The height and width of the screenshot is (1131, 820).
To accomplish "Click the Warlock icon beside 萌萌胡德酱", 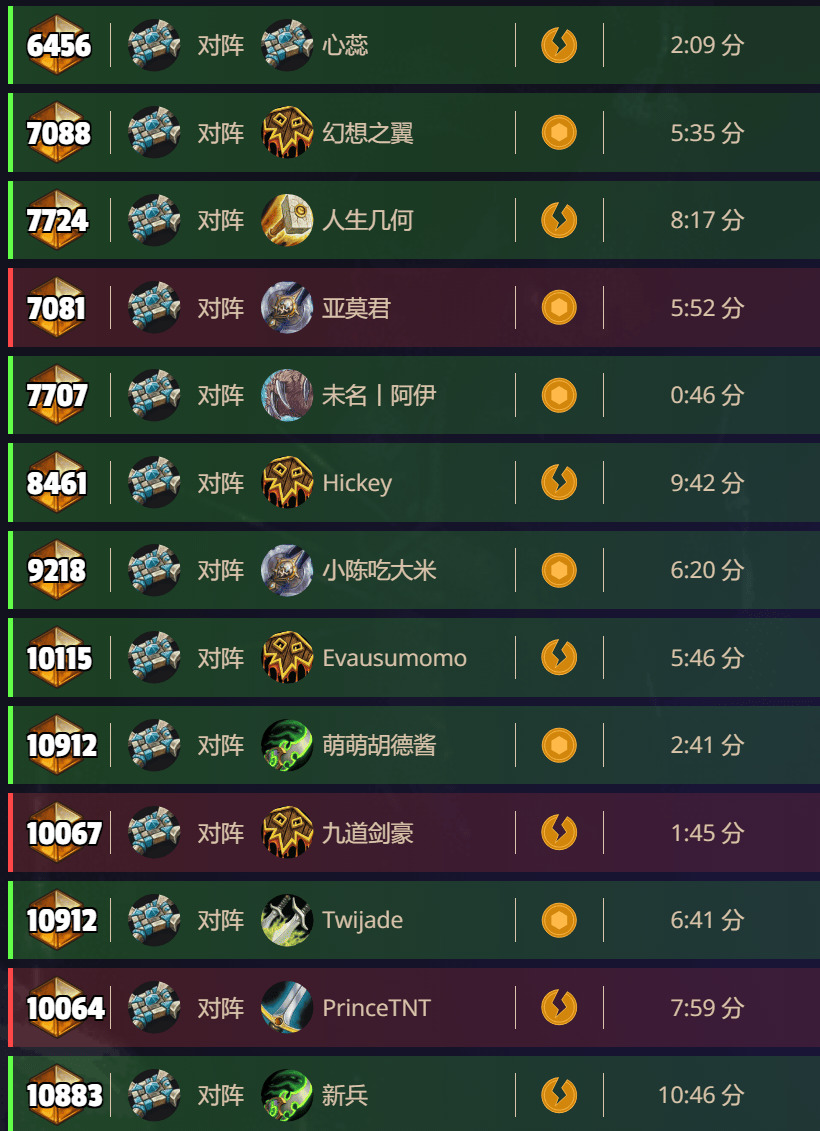I will (x=287, y=745).
